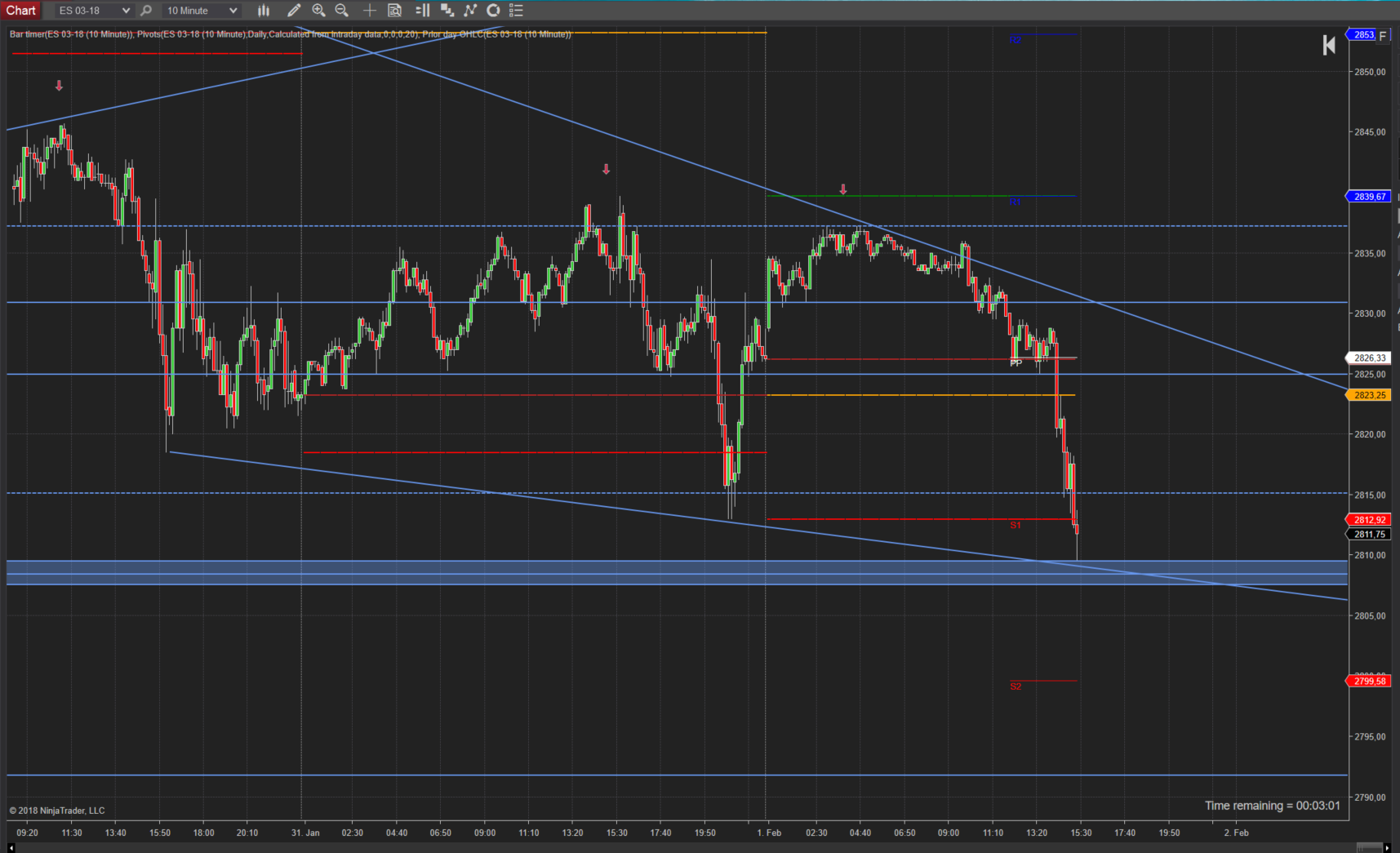Click the Time remaining bar timer text
This screenshot has height=853, width=1400.
click(x=1273, y=806)
